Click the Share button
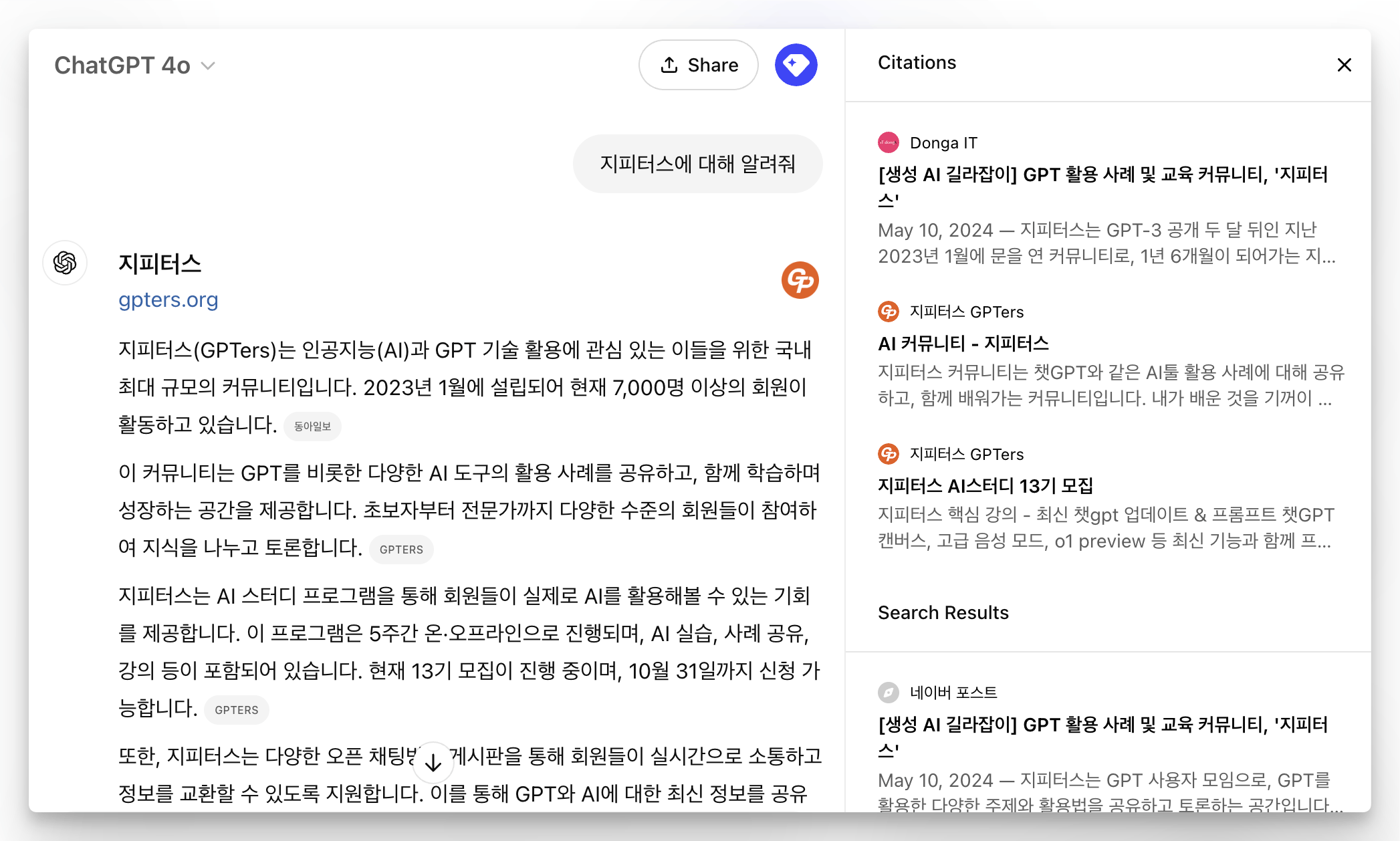 click(x=698, y=65)
